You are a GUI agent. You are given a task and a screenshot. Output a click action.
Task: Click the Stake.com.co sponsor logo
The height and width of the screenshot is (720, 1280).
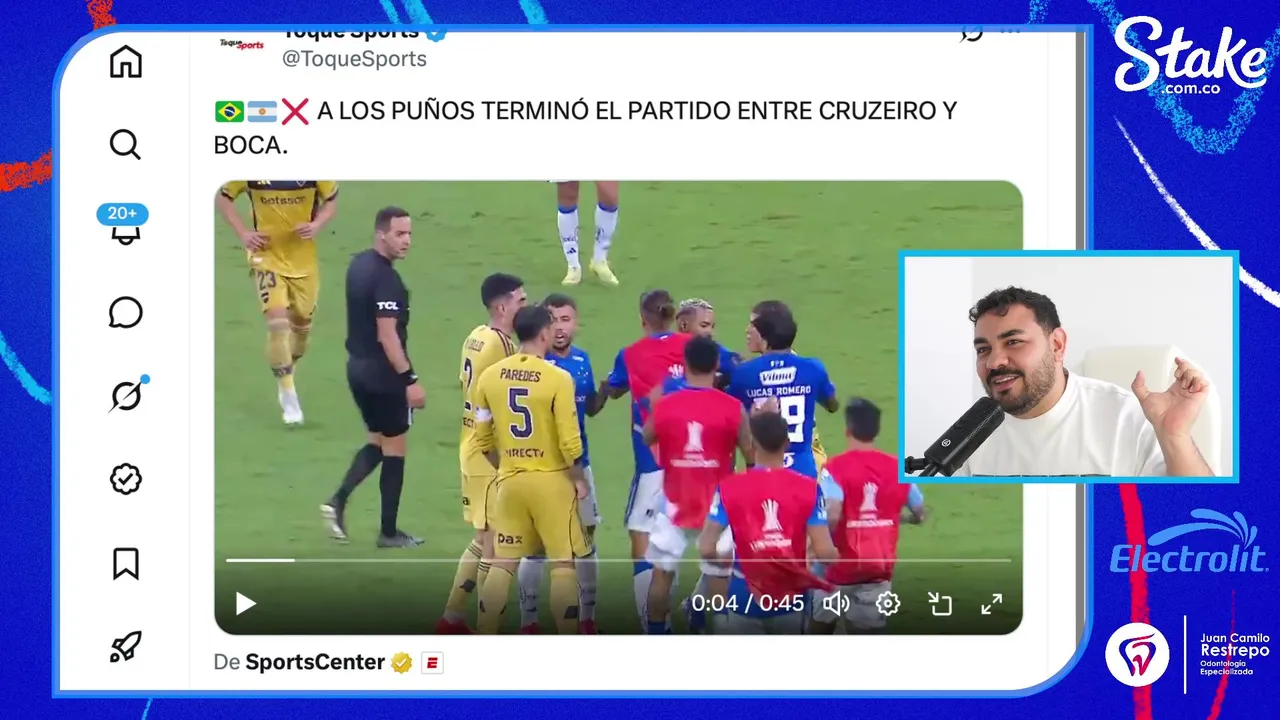click(x=1191, y=59)
